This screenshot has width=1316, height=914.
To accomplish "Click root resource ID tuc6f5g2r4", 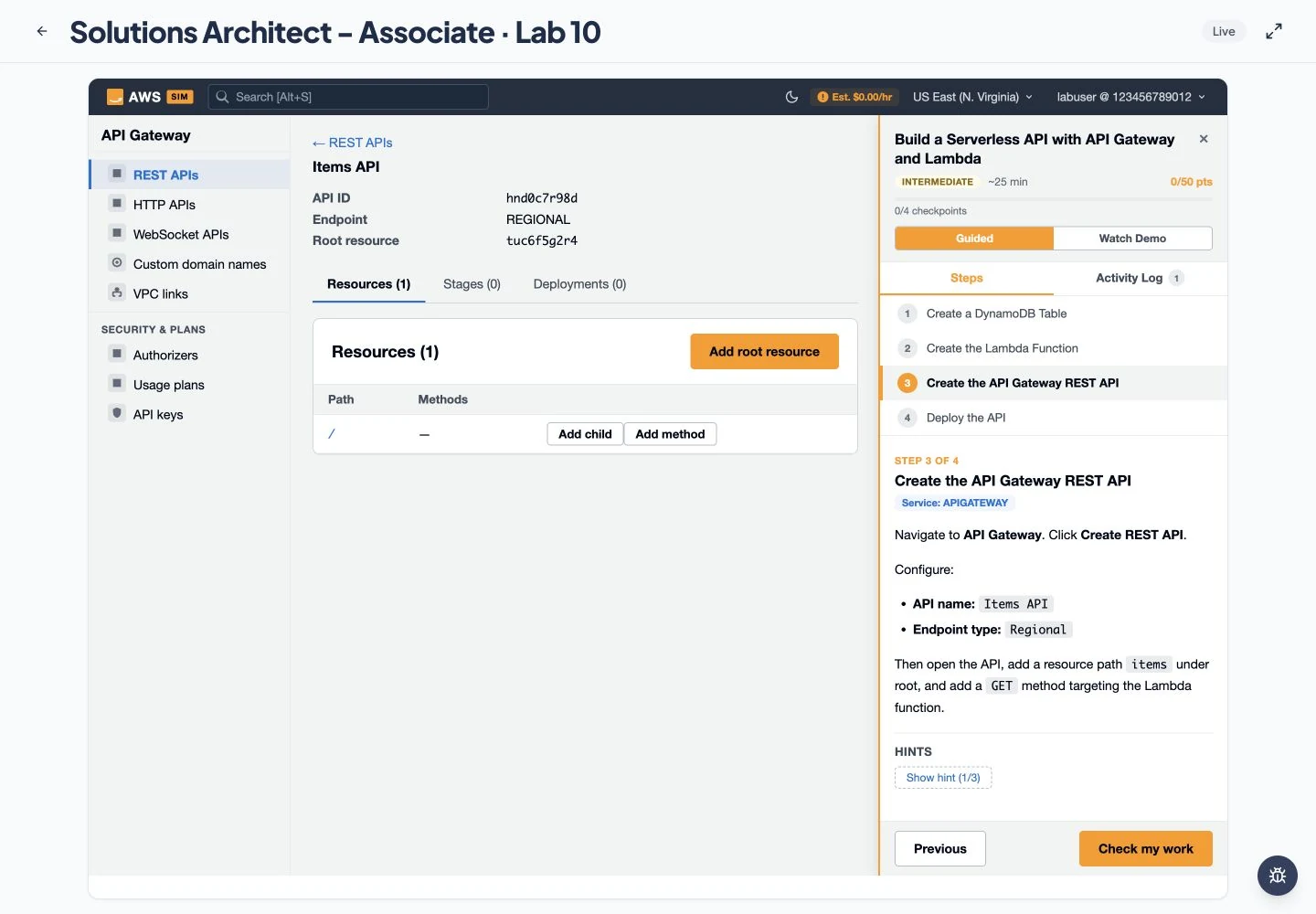I will 542,241.
